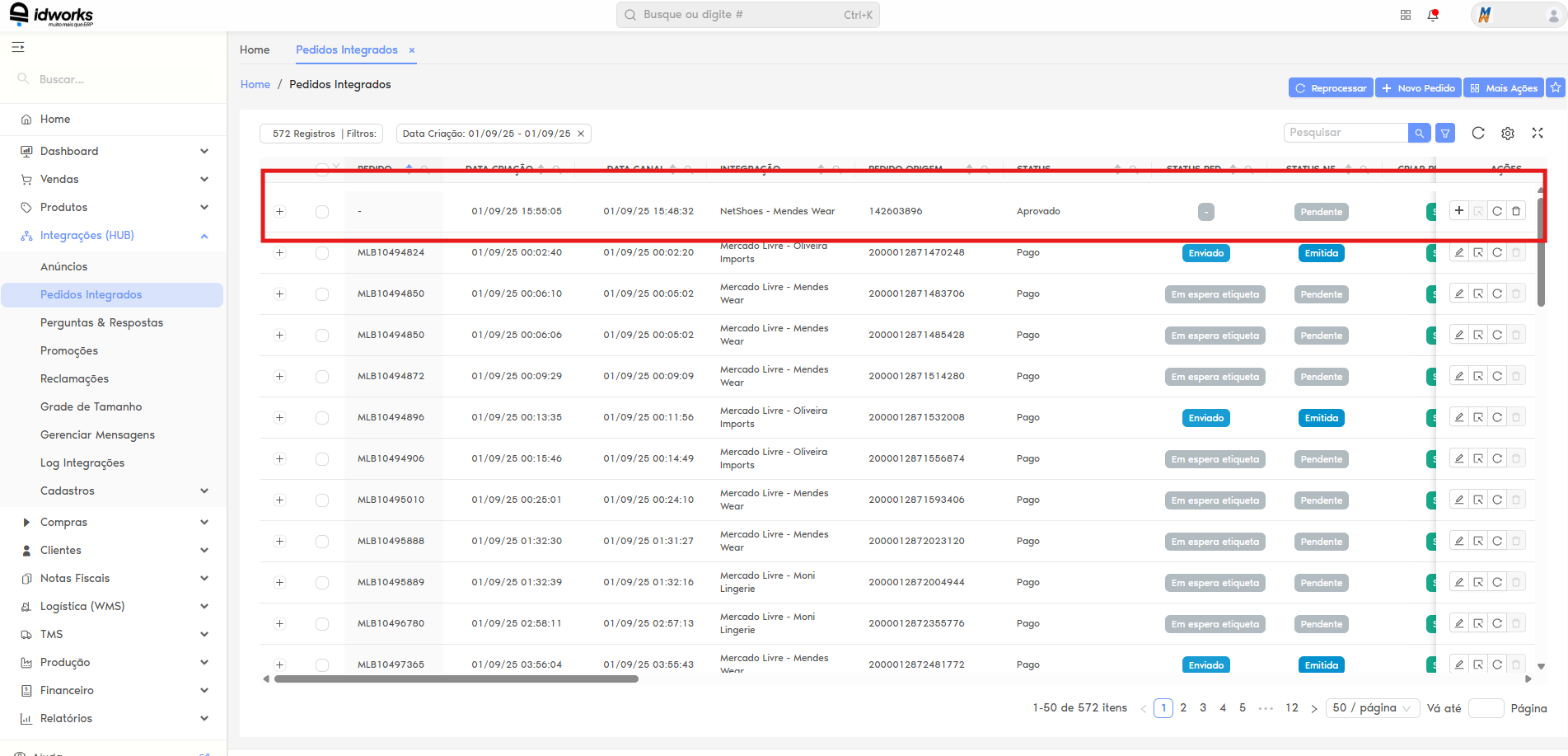Image resolution: width=1568 pixels, height=756 pixels.
Task: Check the NetShoes order row checkbox
Action: click(x=322, y=212)
